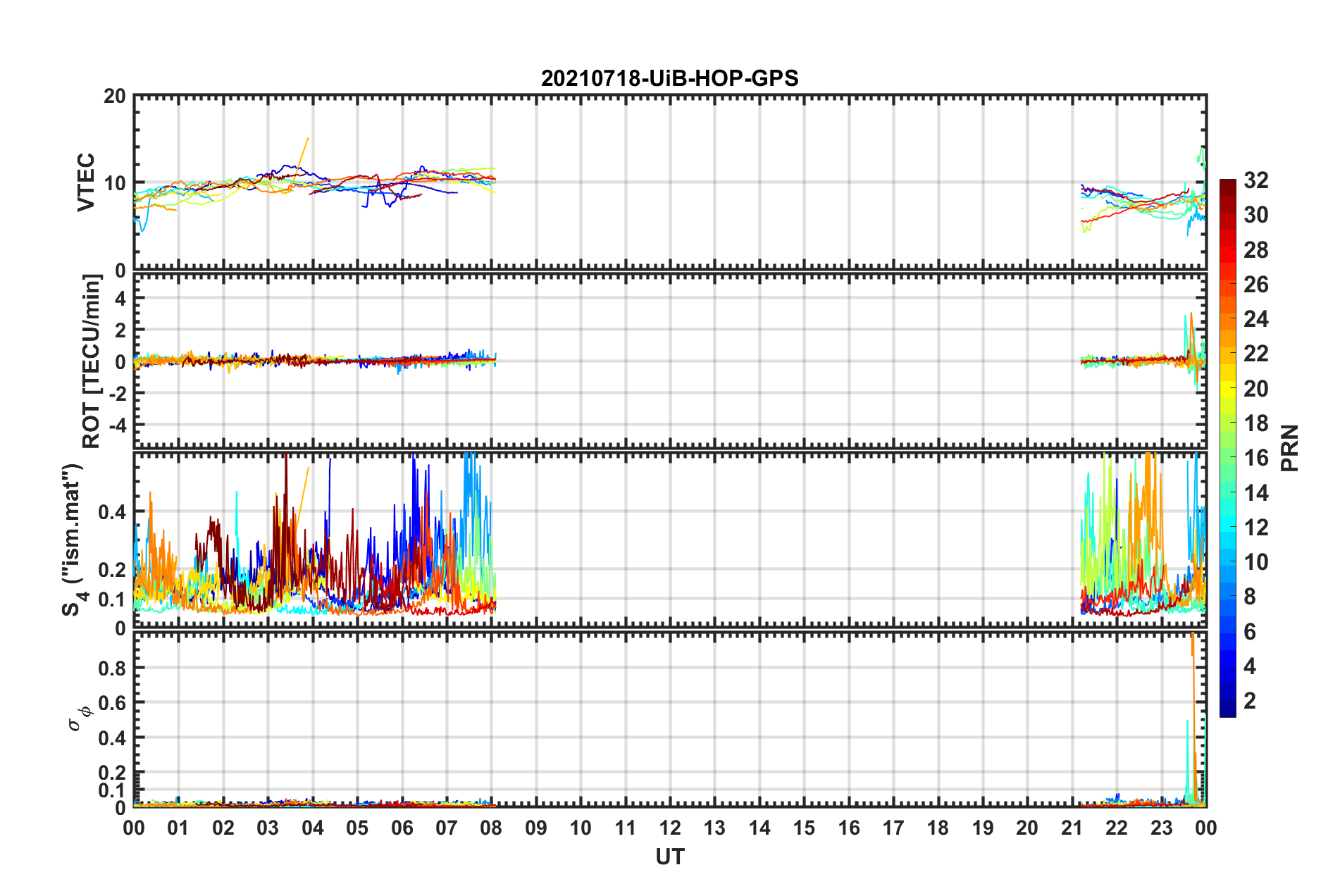
Task: Click the PRN colorbar tick label 2
Action: coord(1250,700)
